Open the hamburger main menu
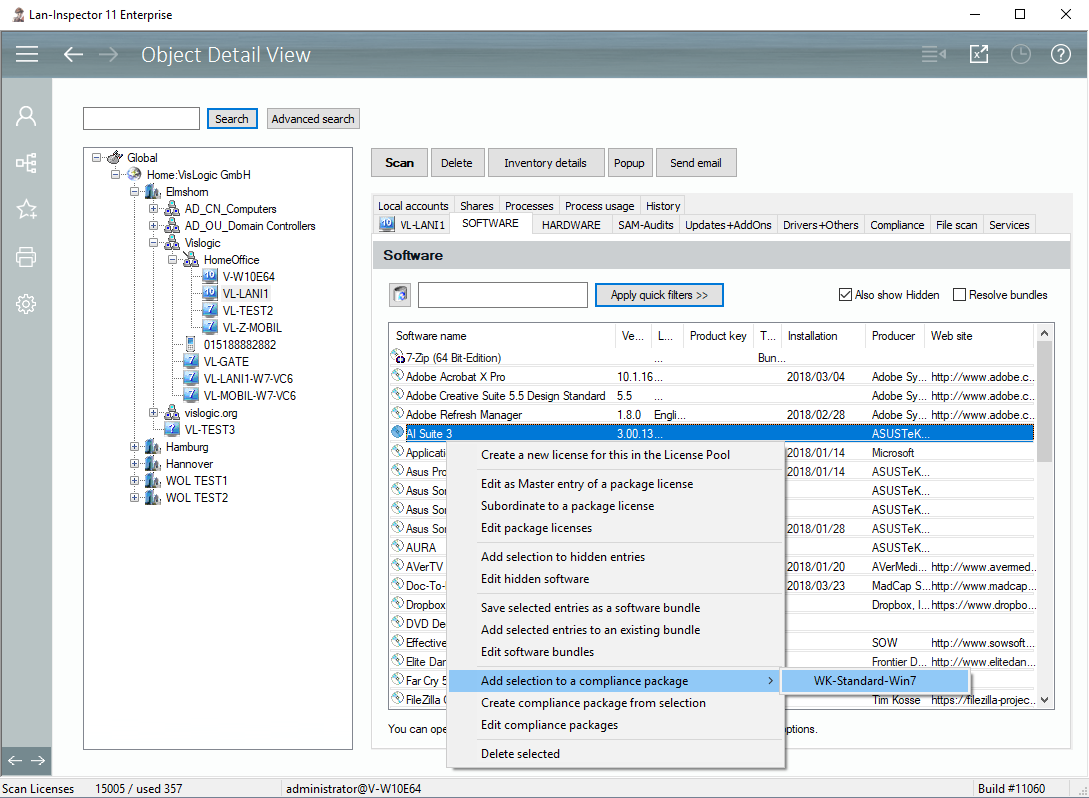1089x798 pixels. coord(27,54)
